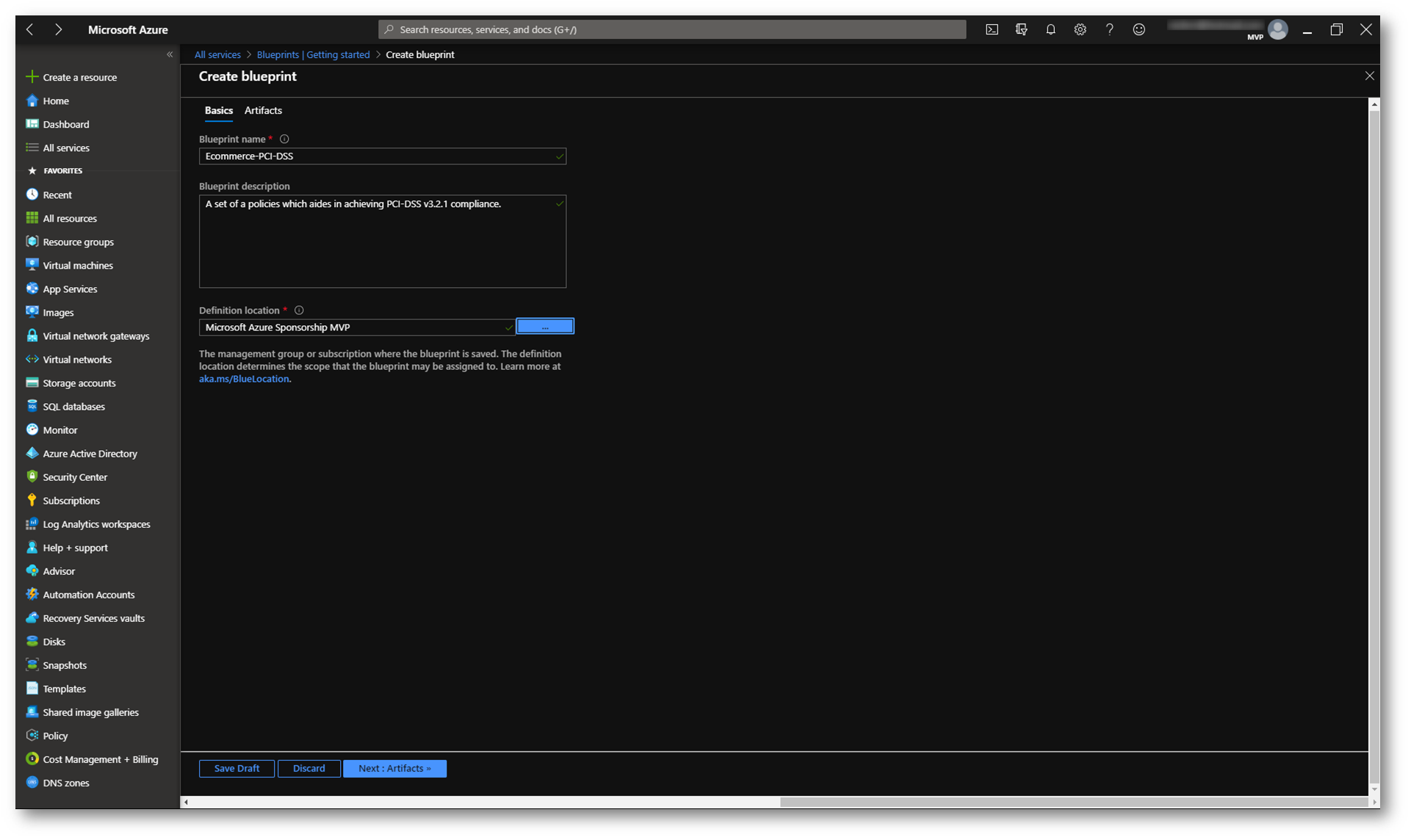Open Log Analytics workspaces in sidebar
The height and width of the screenshot is (840, 1411).
click(88, 524)
